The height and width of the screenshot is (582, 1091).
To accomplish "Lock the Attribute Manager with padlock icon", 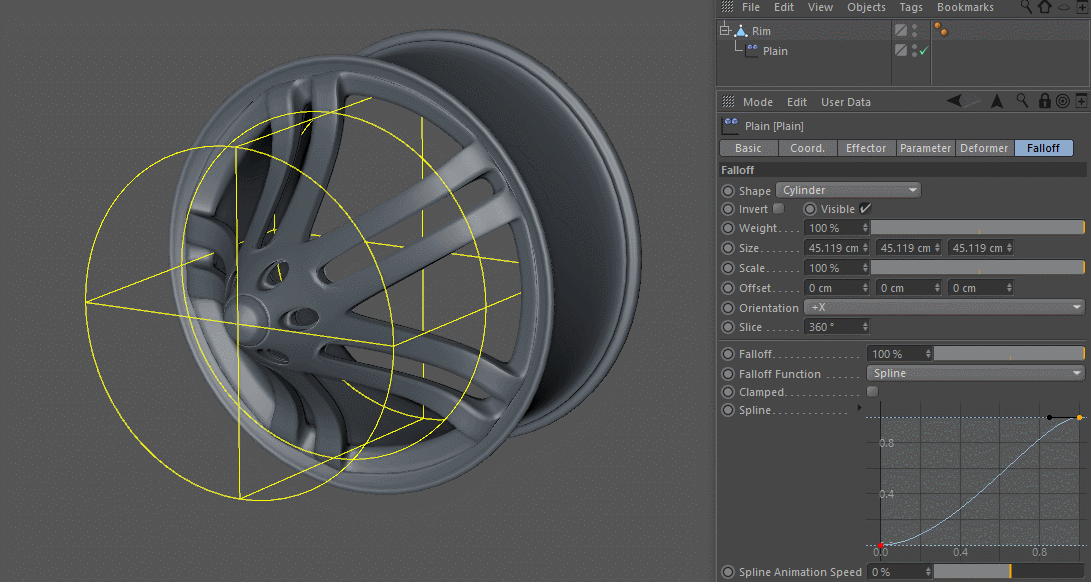I will click(1044, 101).
